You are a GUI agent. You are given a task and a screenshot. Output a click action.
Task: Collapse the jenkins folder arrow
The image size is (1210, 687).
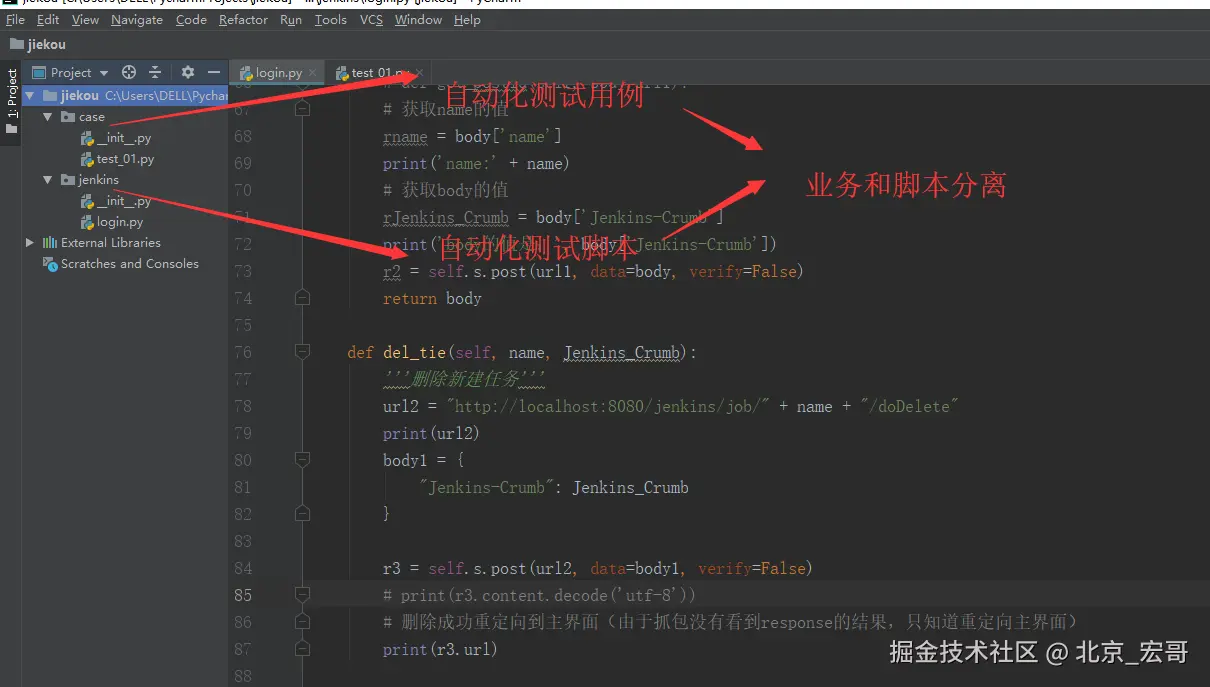[47, 180]
